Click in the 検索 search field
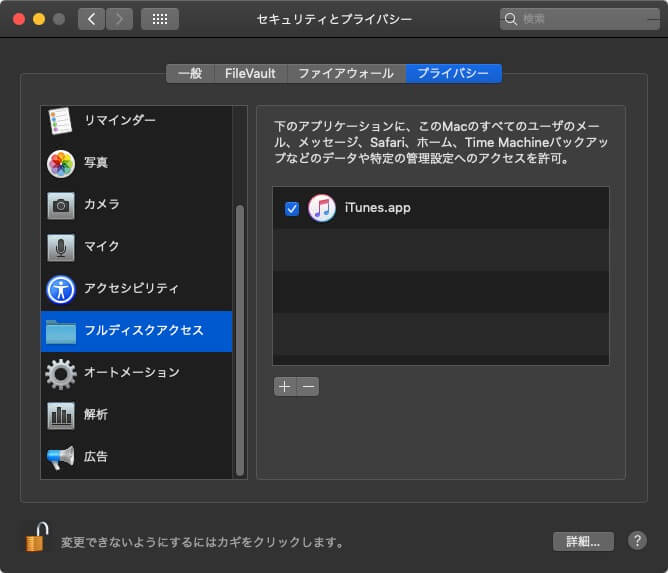668x573 pixels. (579, 19)
